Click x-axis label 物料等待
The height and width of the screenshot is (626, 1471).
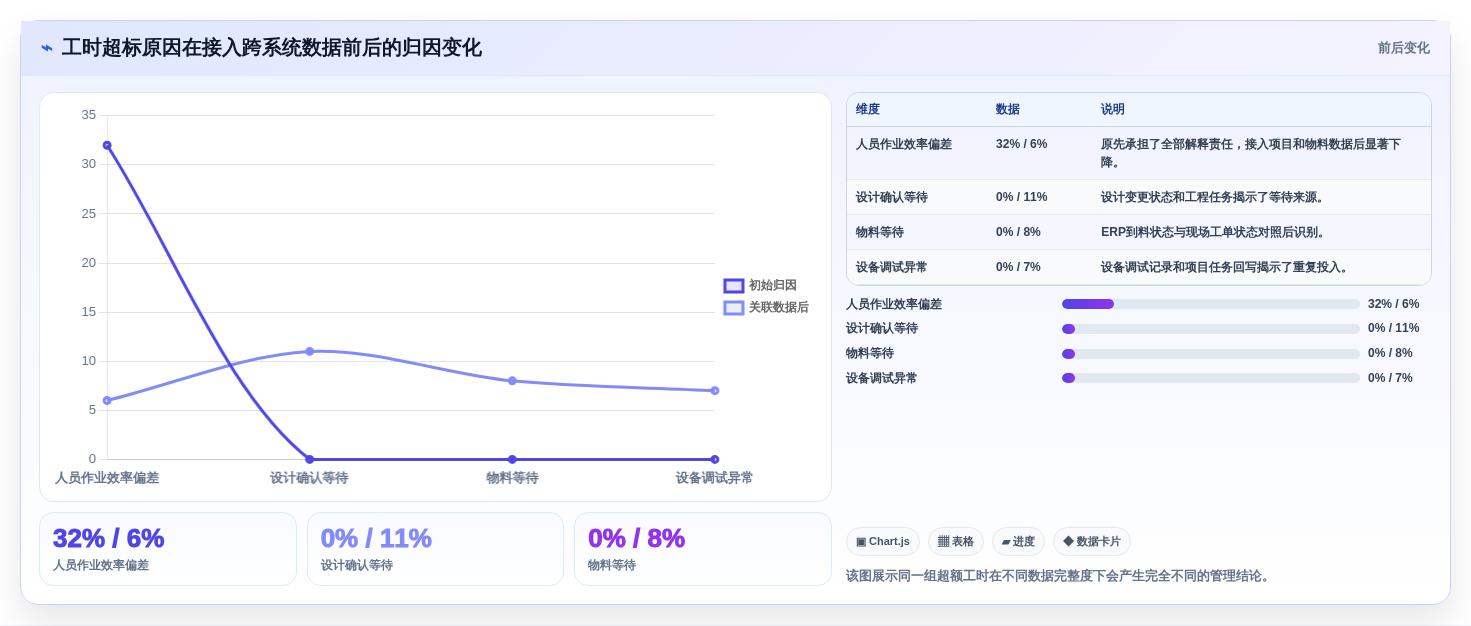point(512,478)
